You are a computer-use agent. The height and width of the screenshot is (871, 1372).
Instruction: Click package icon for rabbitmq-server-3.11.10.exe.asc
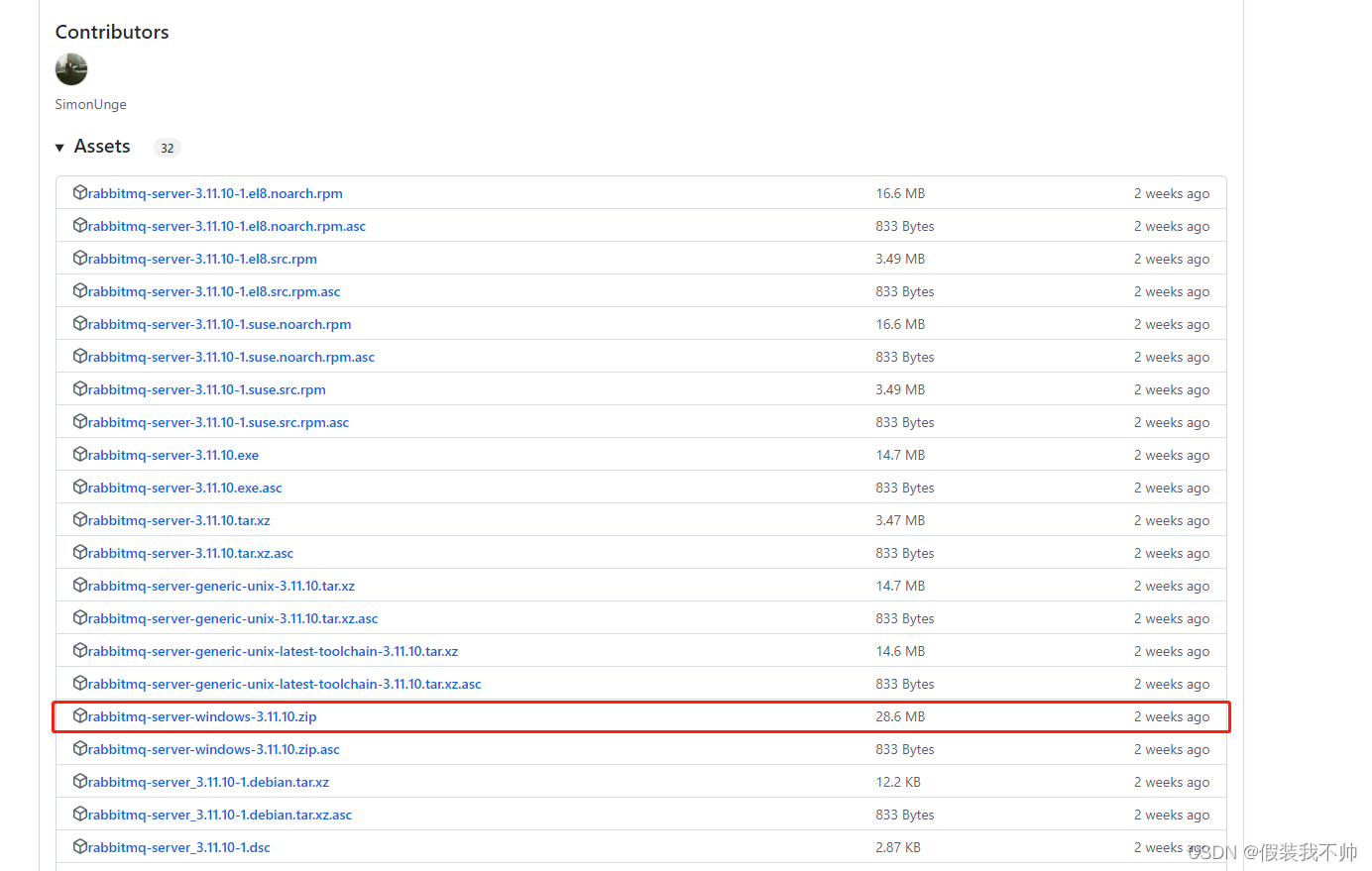pos(80,487)
